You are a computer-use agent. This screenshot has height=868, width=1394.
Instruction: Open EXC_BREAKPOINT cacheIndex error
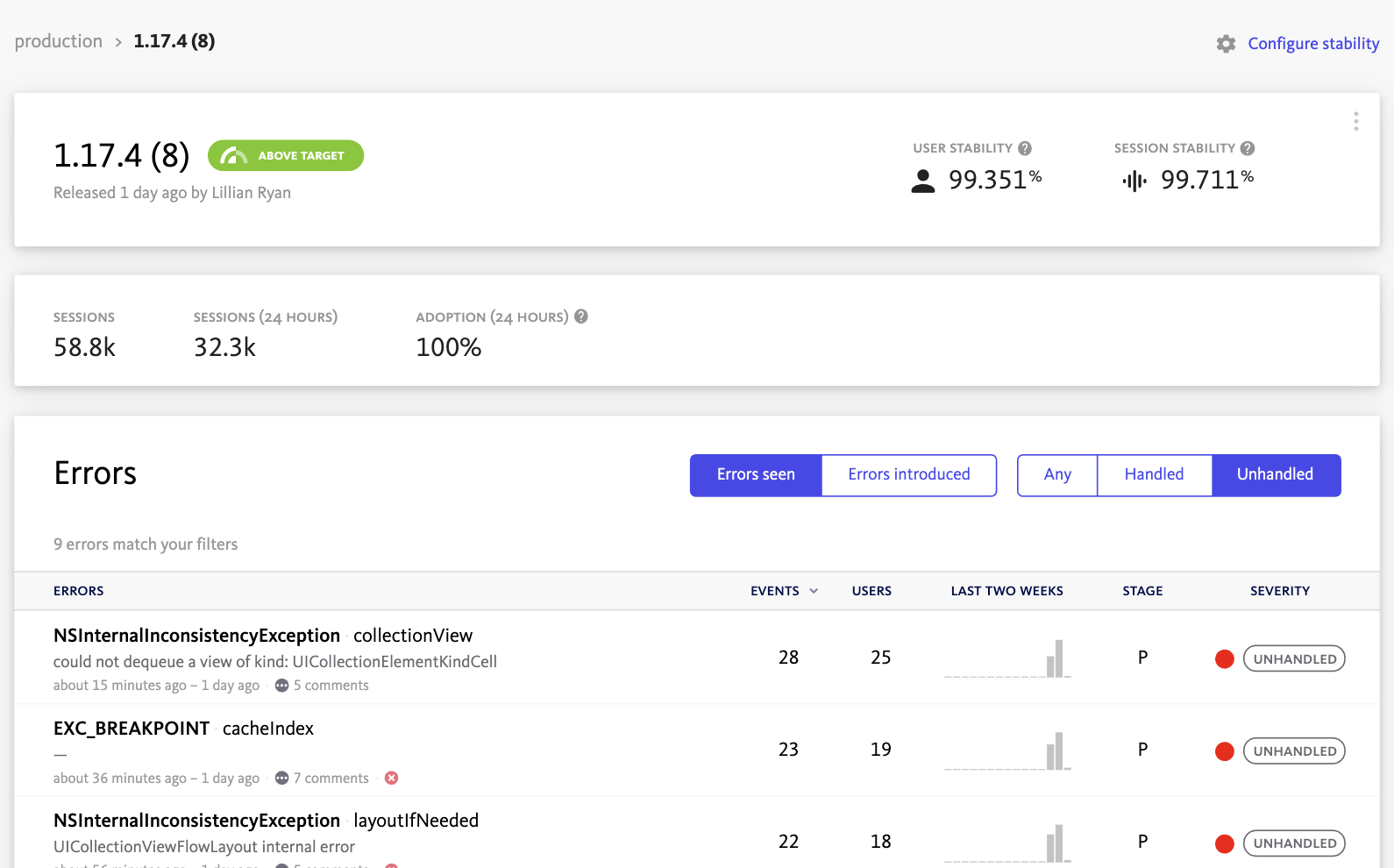coord(183,729)
